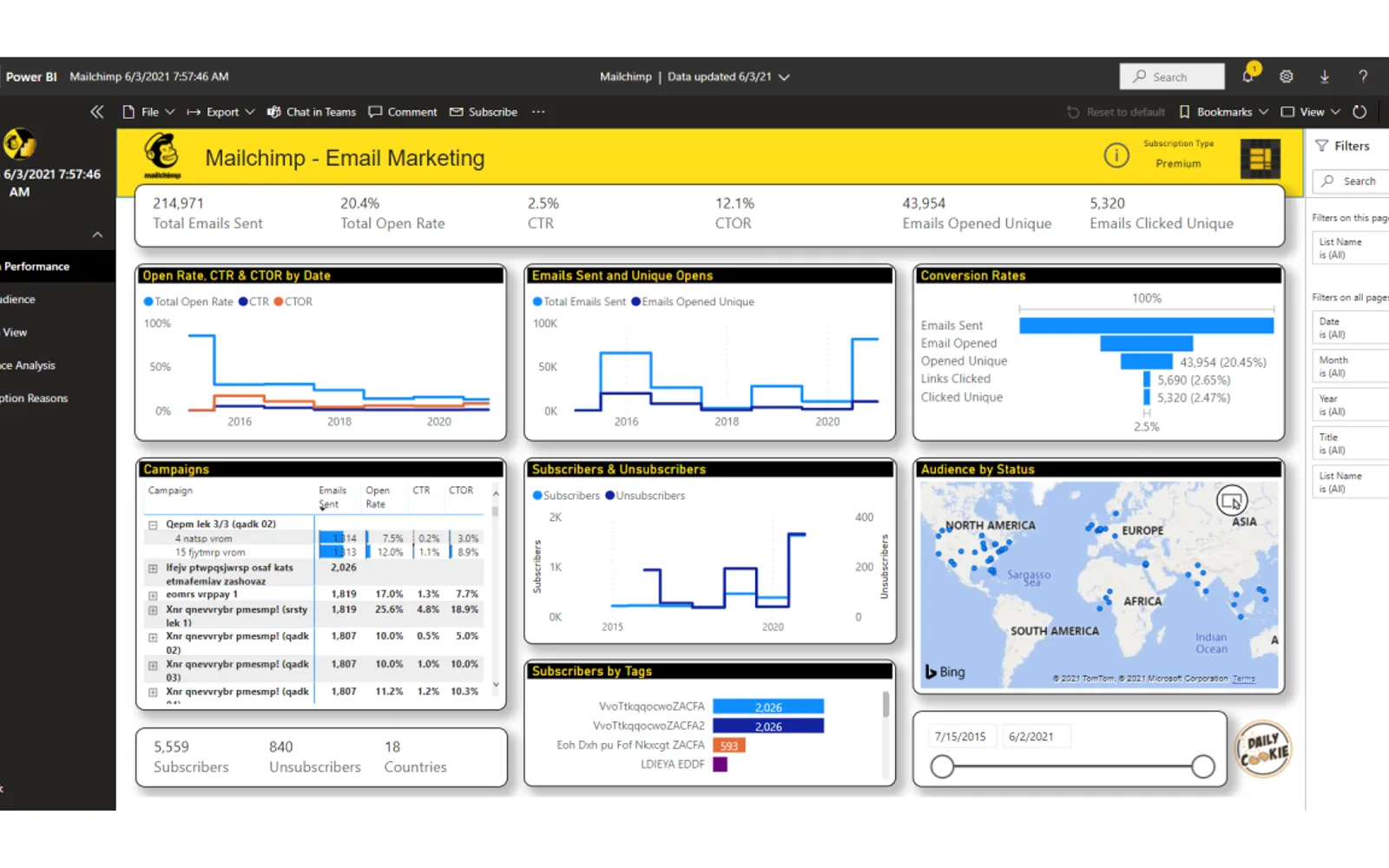Click the map selection tool icon
The image size is (1389, 868).
coord(1232,501)
